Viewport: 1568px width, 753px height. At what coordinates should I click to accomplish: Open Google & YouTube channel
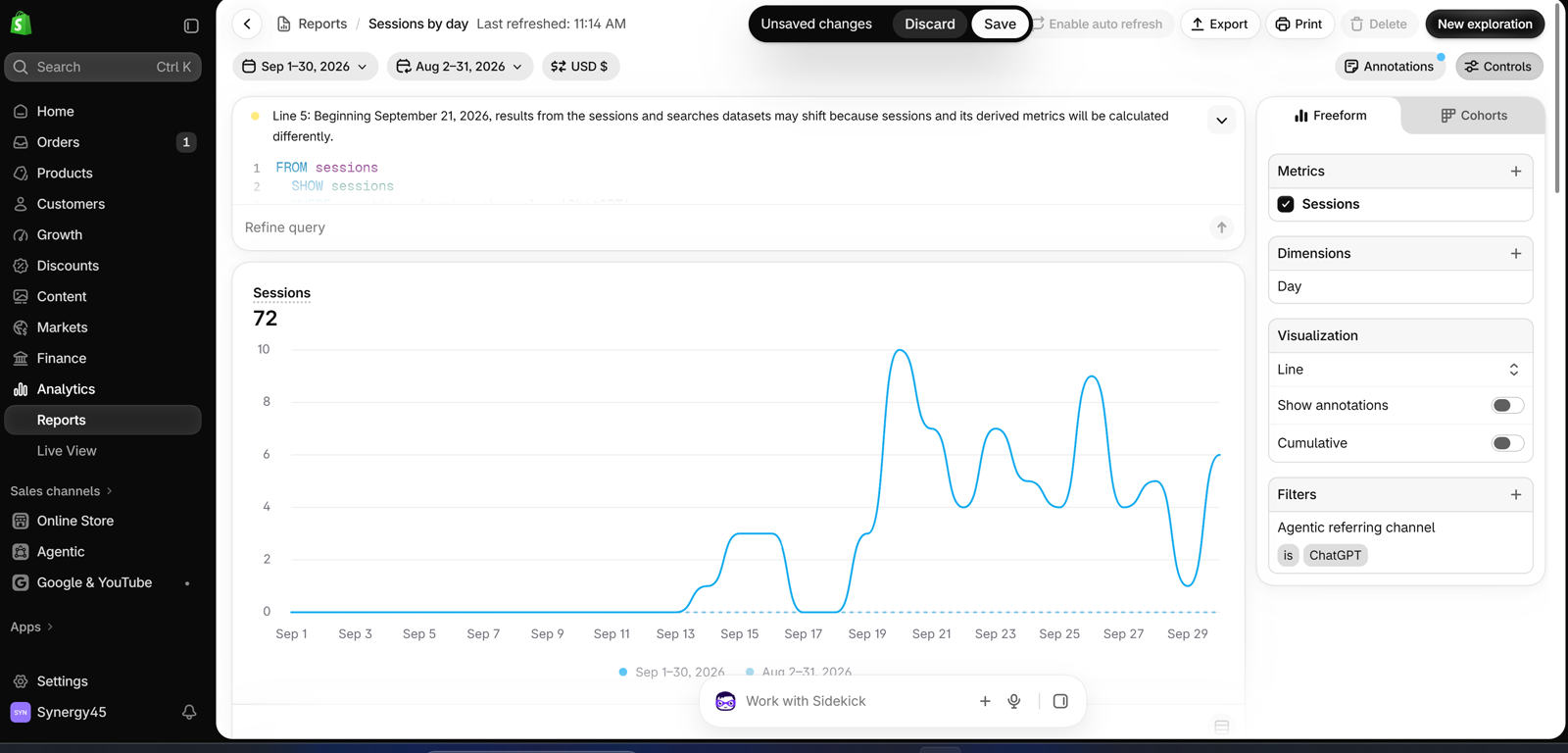[x=103, y=582]
